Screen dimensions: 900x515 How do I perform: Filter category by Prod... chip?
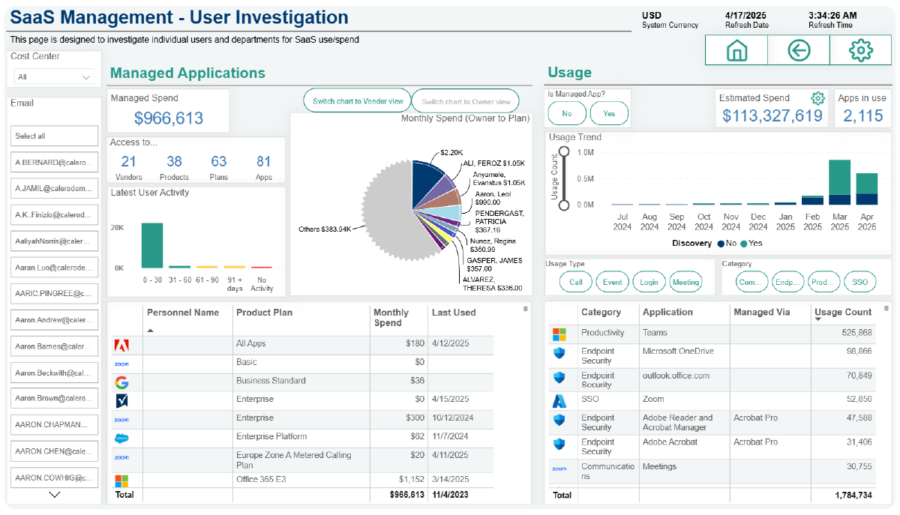click(824, 282)
